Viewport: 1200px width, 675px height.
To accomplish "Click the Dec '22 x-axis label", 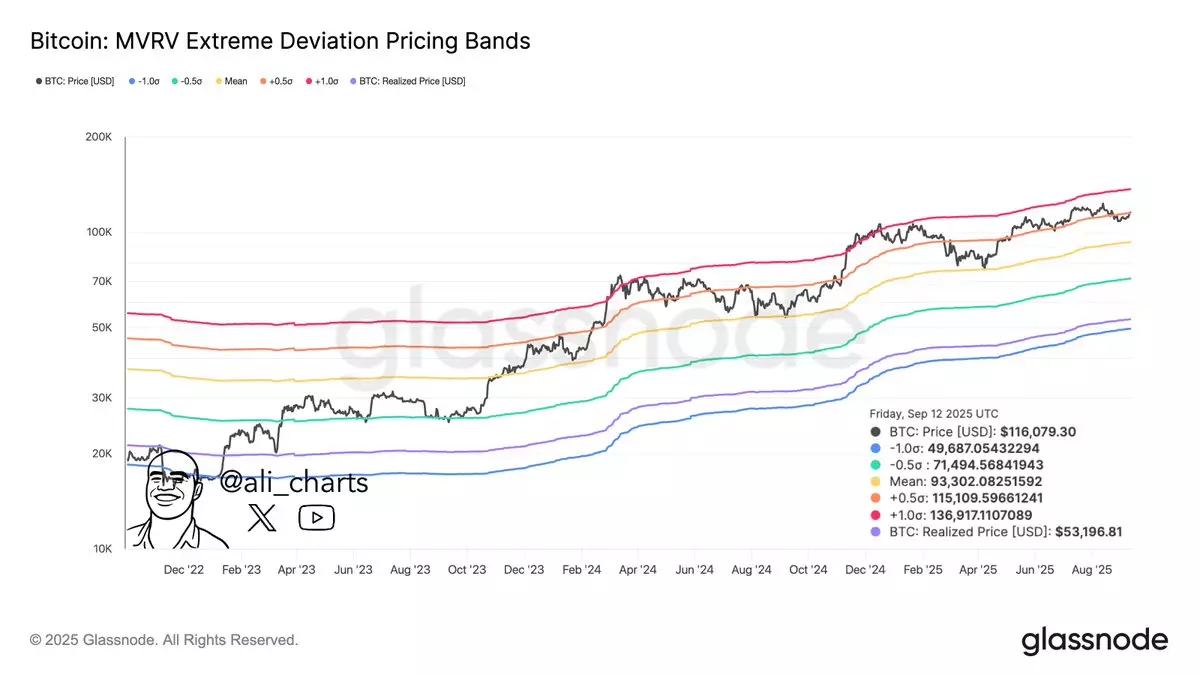I will pyautogui.click(x=183, y=570).
